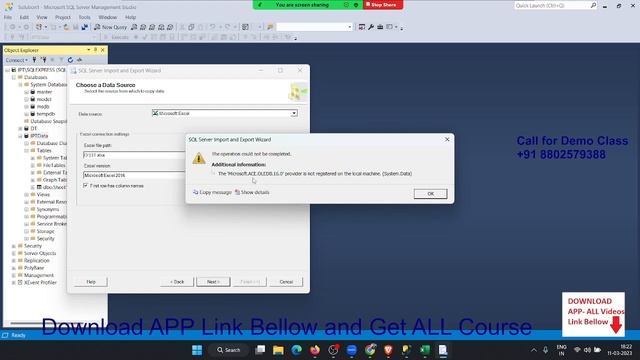Click the connect plug icon in Object Explorer
The image size is (640, 360).
(x=34, y=60)
